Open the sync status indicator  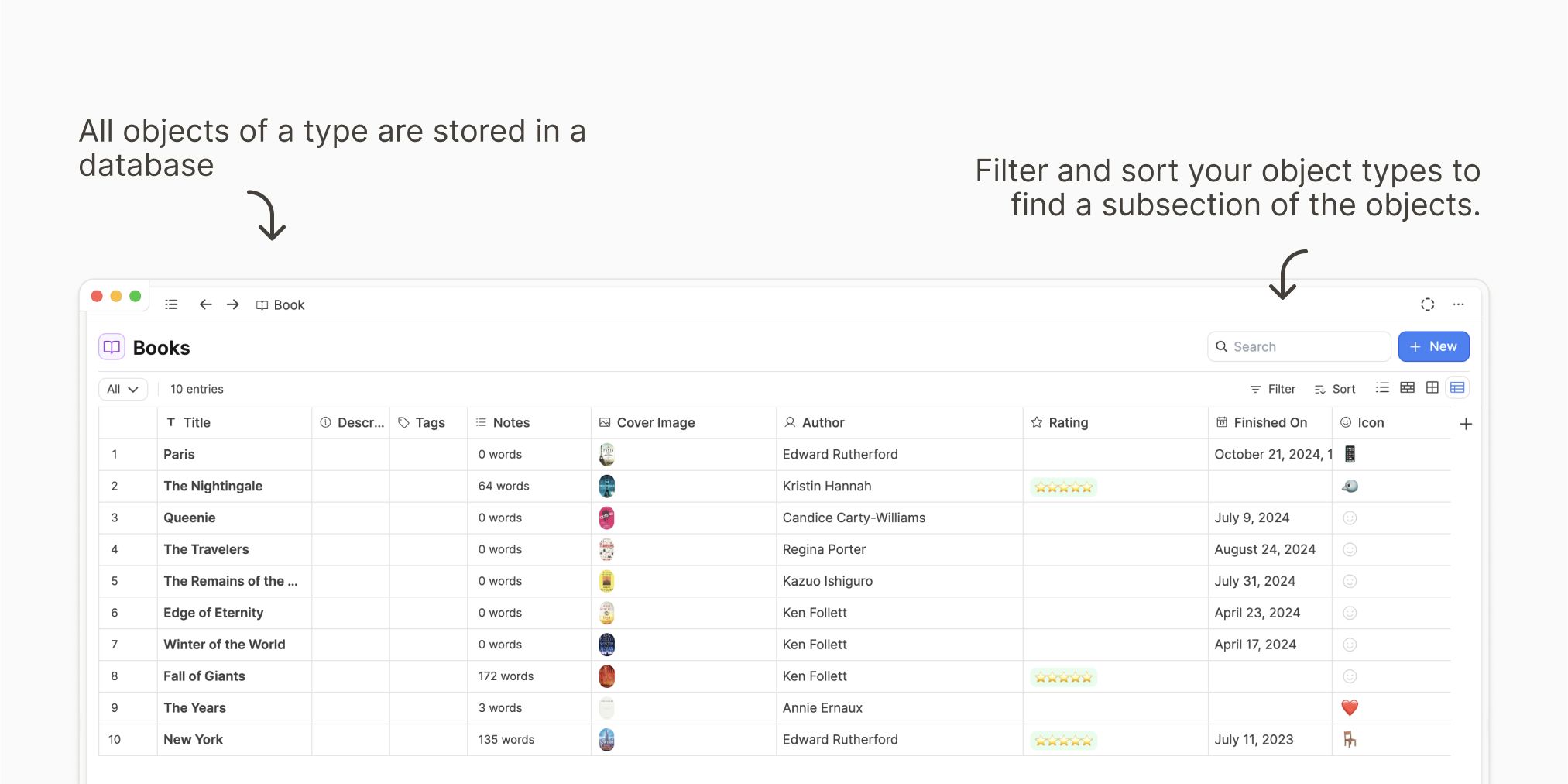tap(1427, 304)
